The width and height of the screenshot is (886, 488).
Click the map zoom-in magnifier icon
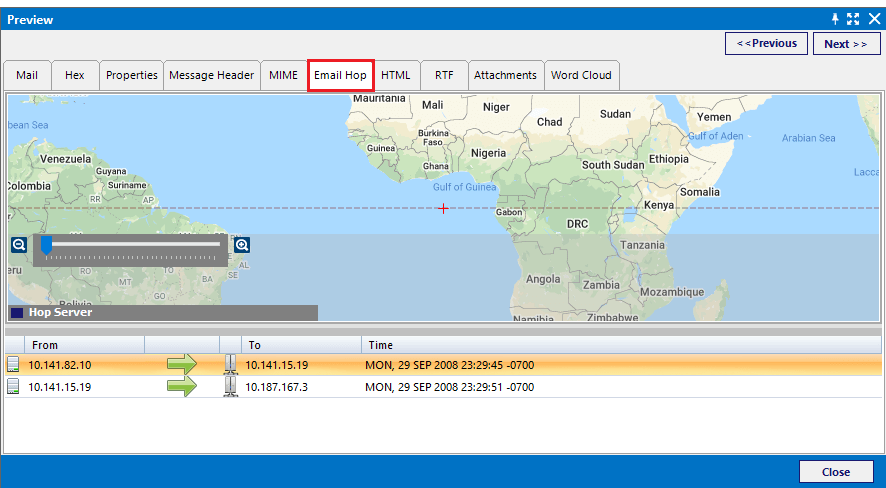242,245
